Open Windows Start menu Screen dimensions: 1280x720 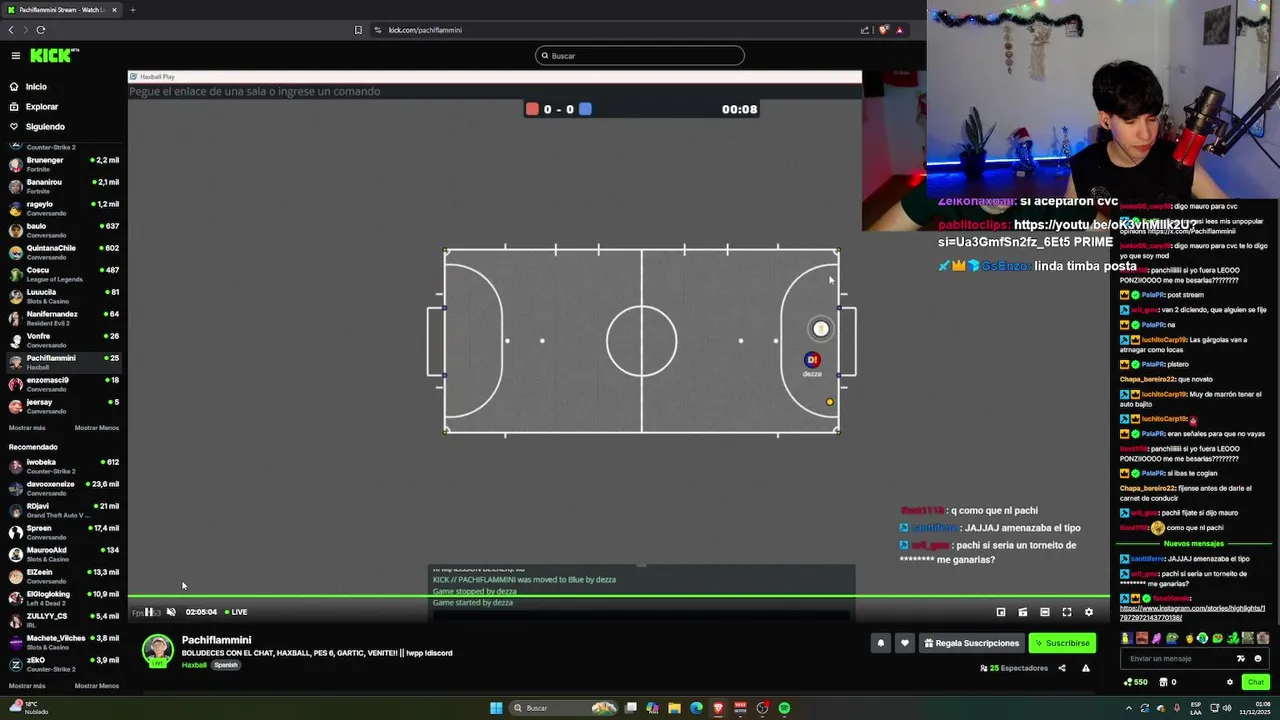pos(496,708)
